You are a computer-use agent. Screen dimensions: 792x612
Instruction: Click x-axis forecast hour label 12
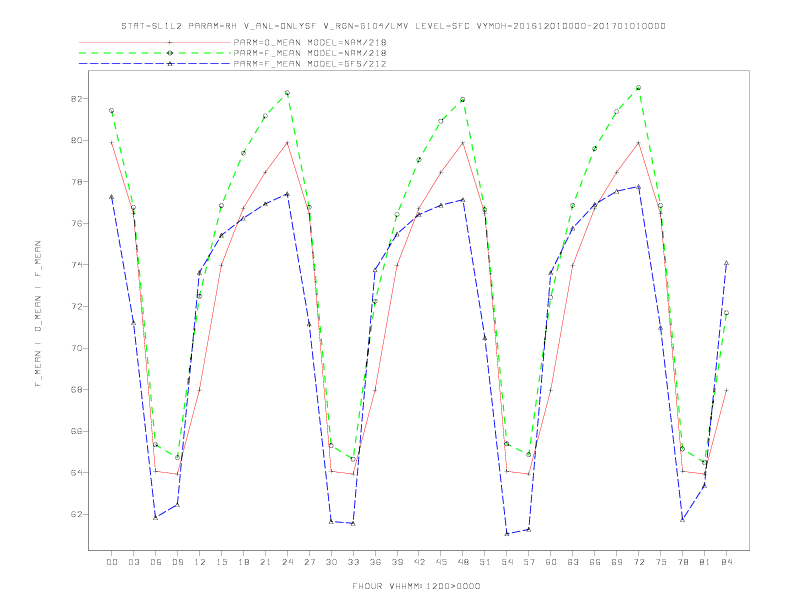[x=200, y=562]
